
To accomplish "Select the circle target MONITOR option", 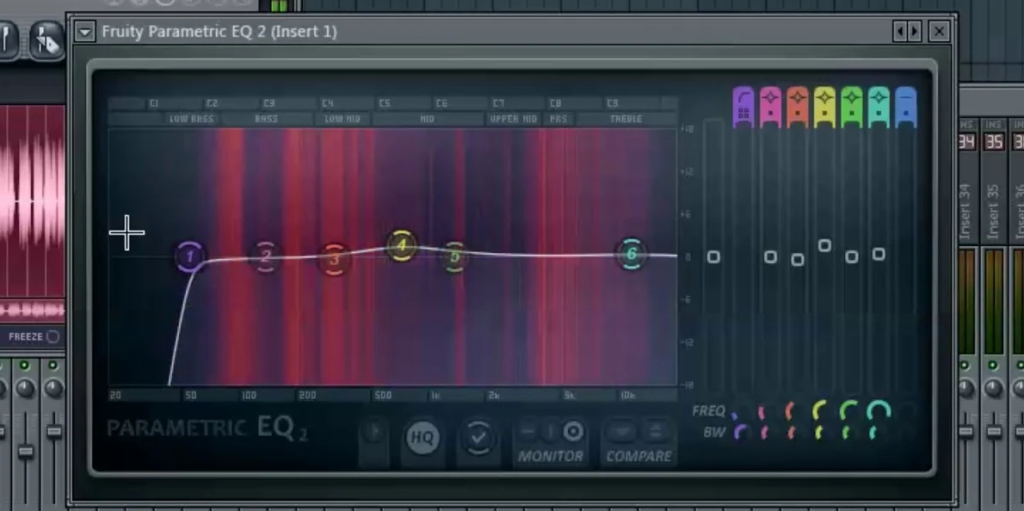I will 573,432.
